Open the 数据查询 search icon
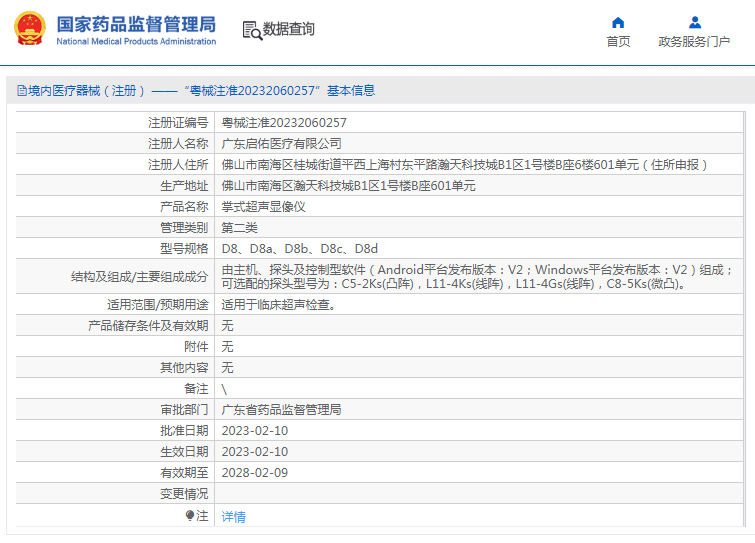Viewport: 755px width, 543px height. (x=252, y=30)
